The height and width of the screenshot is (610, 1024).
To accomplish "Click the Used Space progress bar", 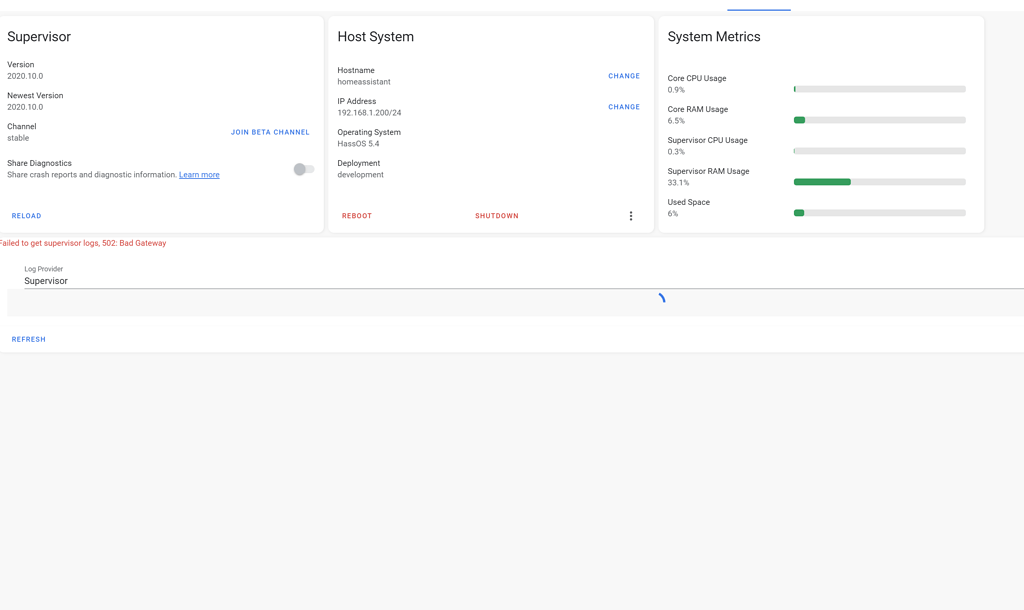I will click(x=880, y=213).
